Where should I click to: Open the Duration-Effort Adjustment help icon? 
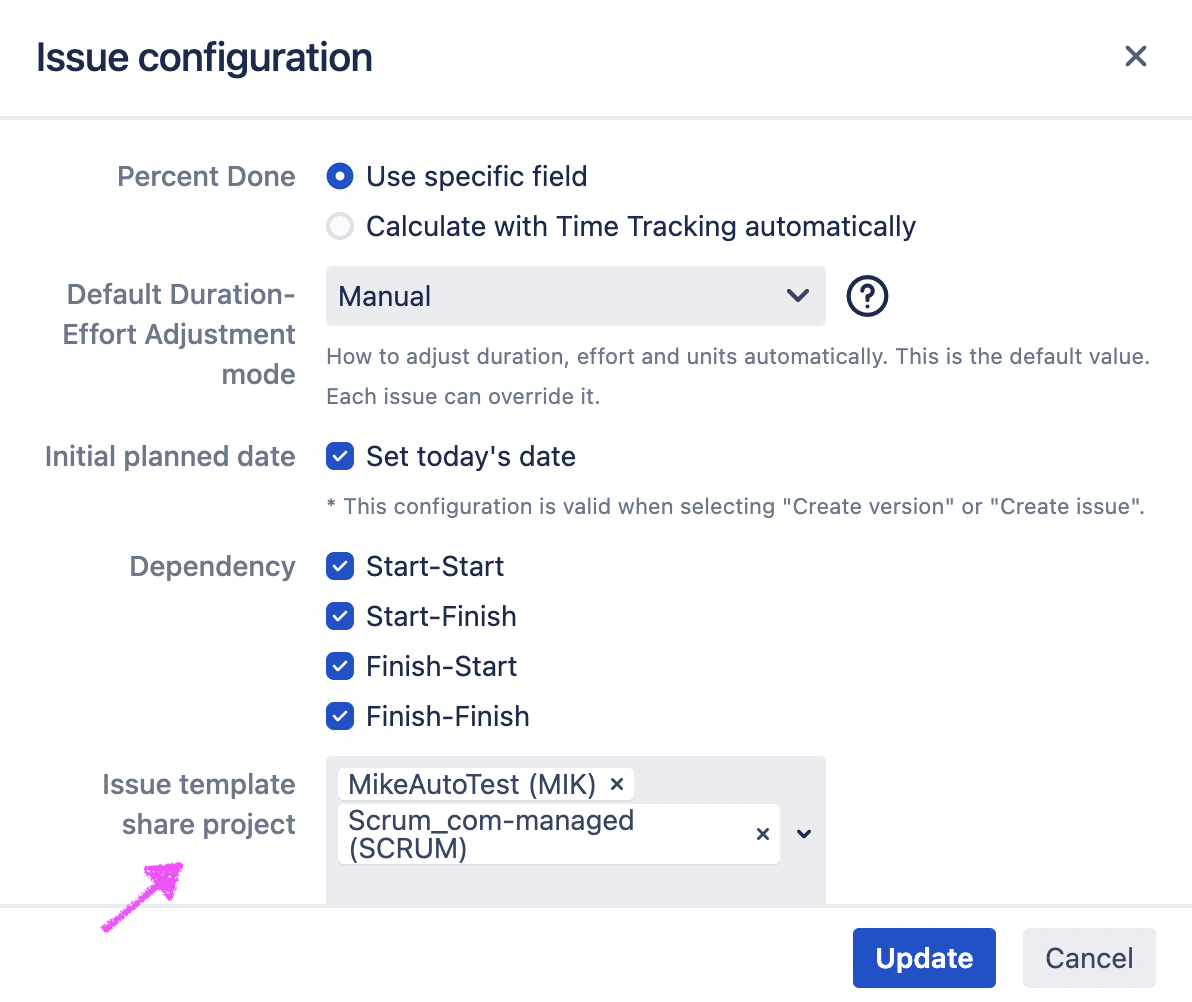pyautogui.click(x=867, y=296)
